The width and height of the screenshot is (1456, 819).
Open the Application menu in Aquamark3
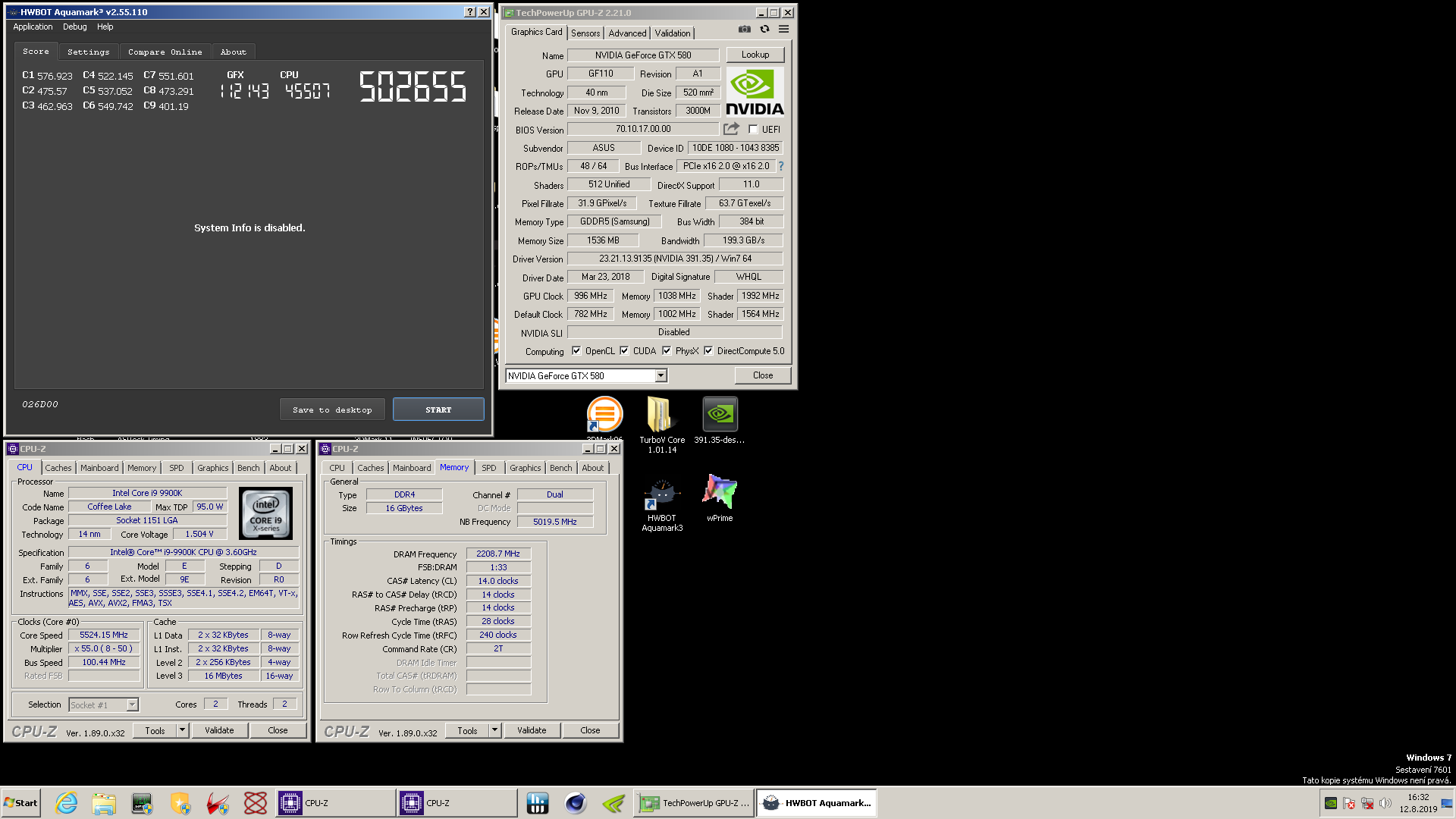(33, 27)
